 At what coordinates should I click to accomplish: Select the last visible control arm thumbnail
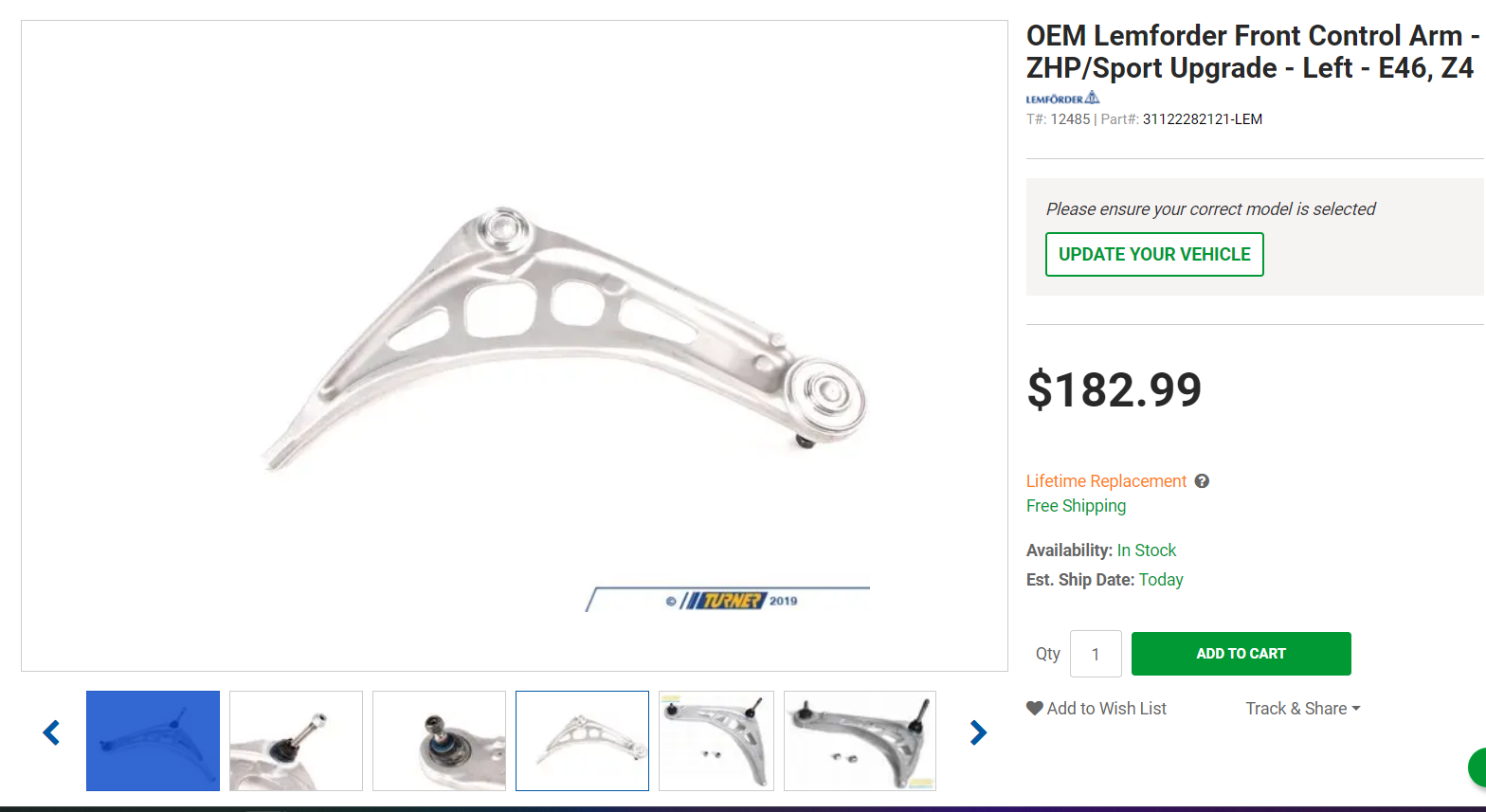coord(860,741)
